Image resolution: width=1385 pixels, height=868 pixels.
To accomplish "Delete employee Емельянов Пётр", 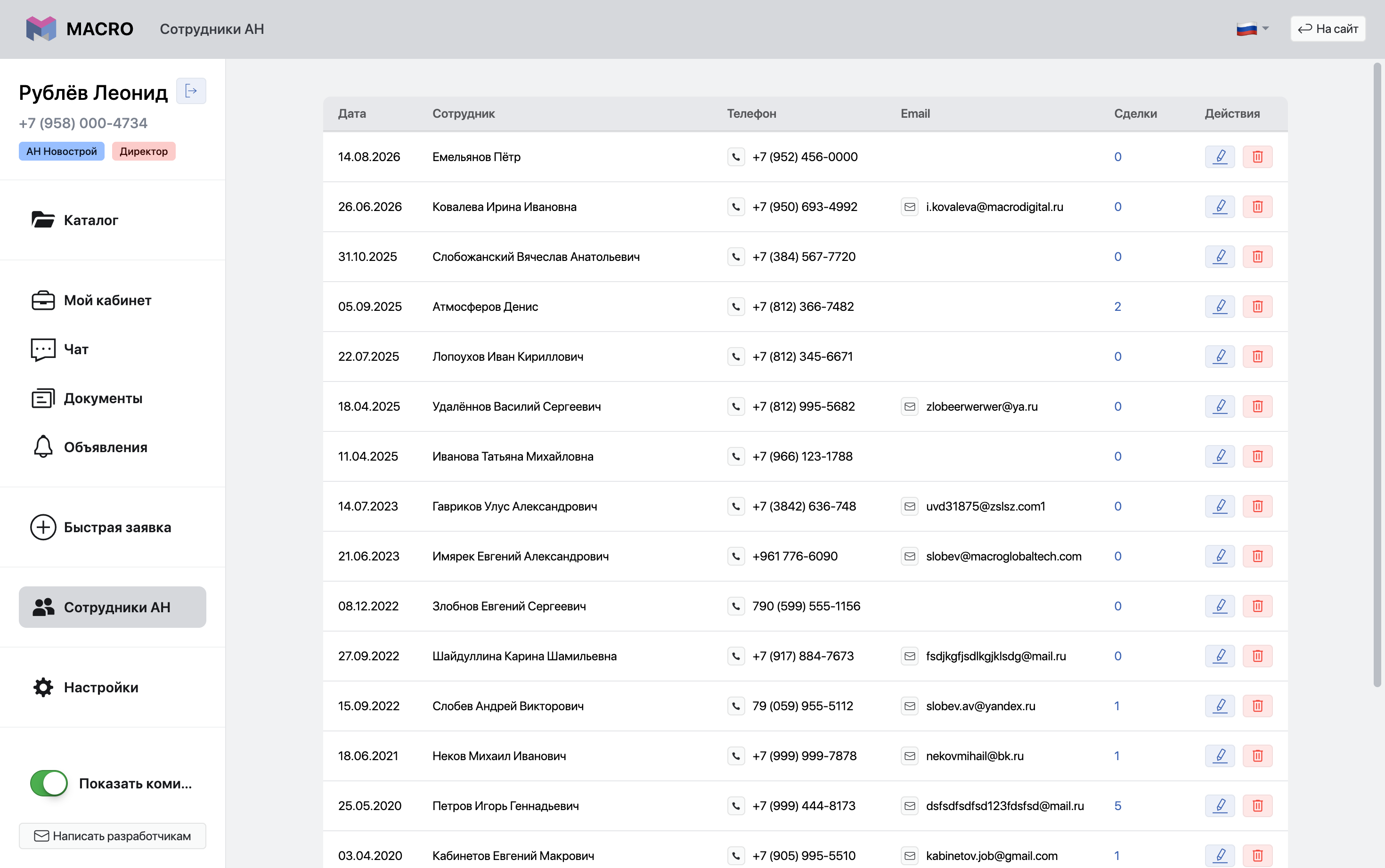I will (1257, 157).
